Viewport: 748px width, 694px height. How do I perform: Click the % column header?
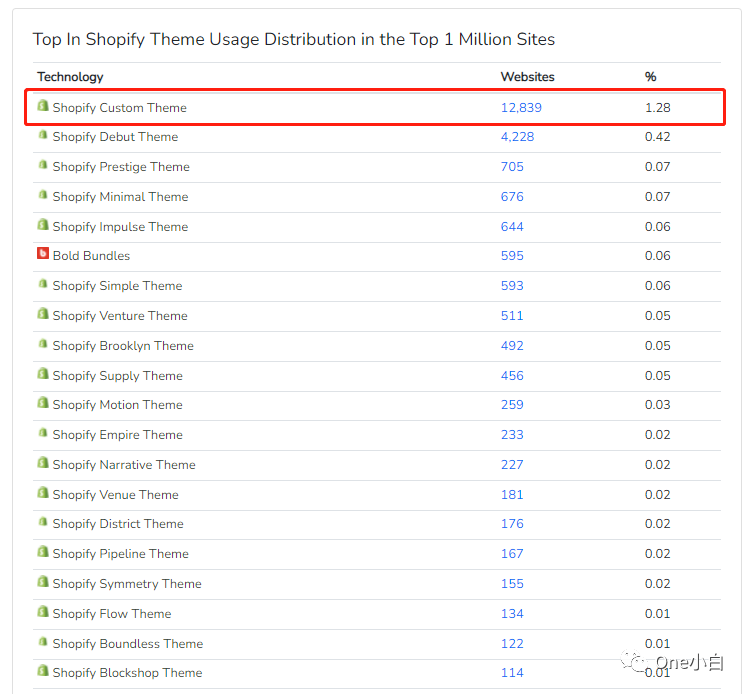click(x=650, y=77)
